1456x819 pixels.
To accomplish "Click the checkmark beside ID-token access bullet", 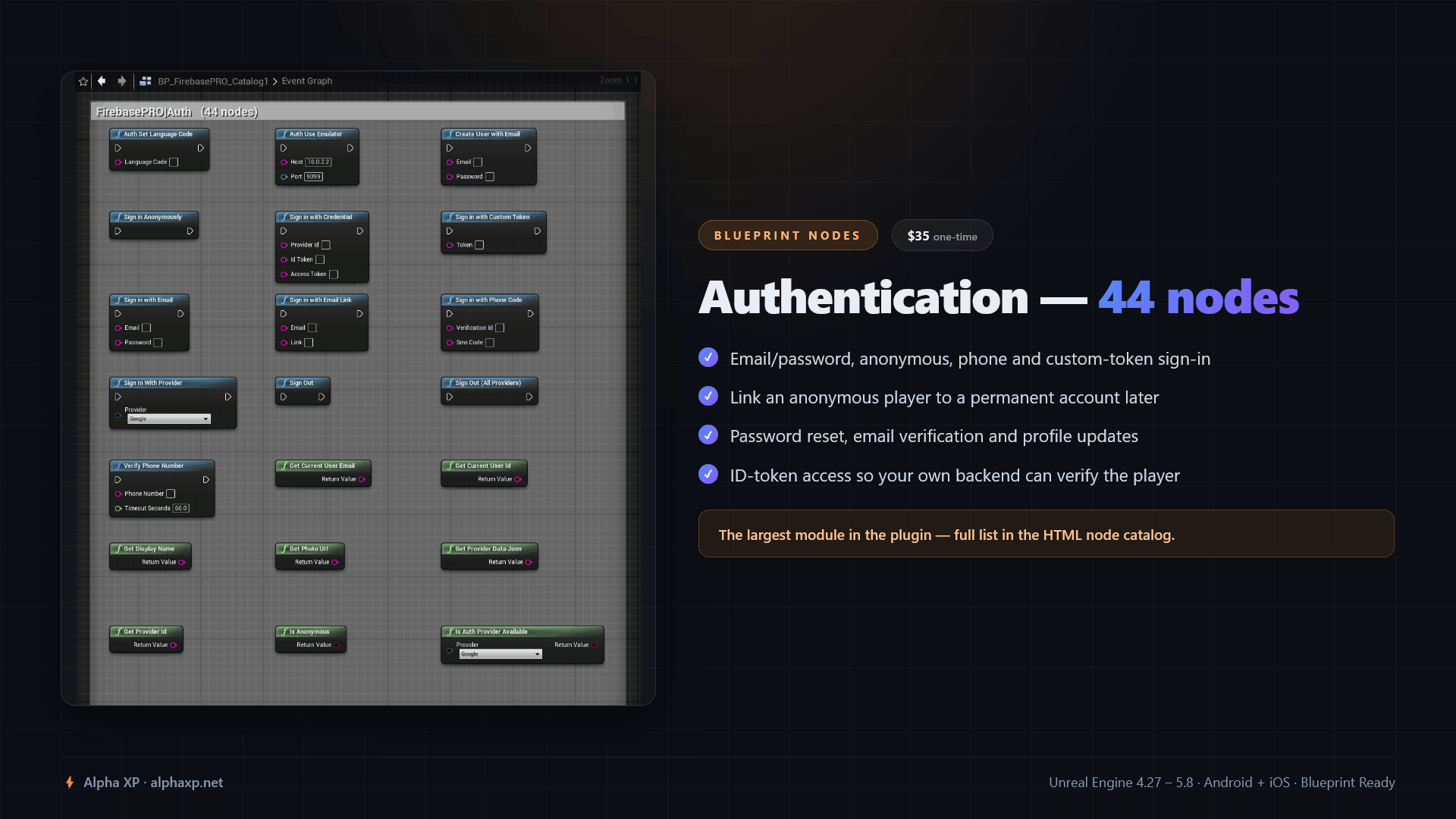I will click(x=708, y=474).
